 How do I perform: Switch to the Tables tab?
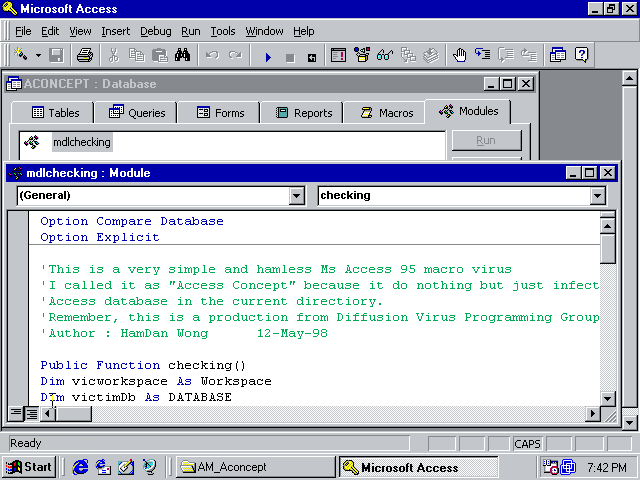click(53, 113)
